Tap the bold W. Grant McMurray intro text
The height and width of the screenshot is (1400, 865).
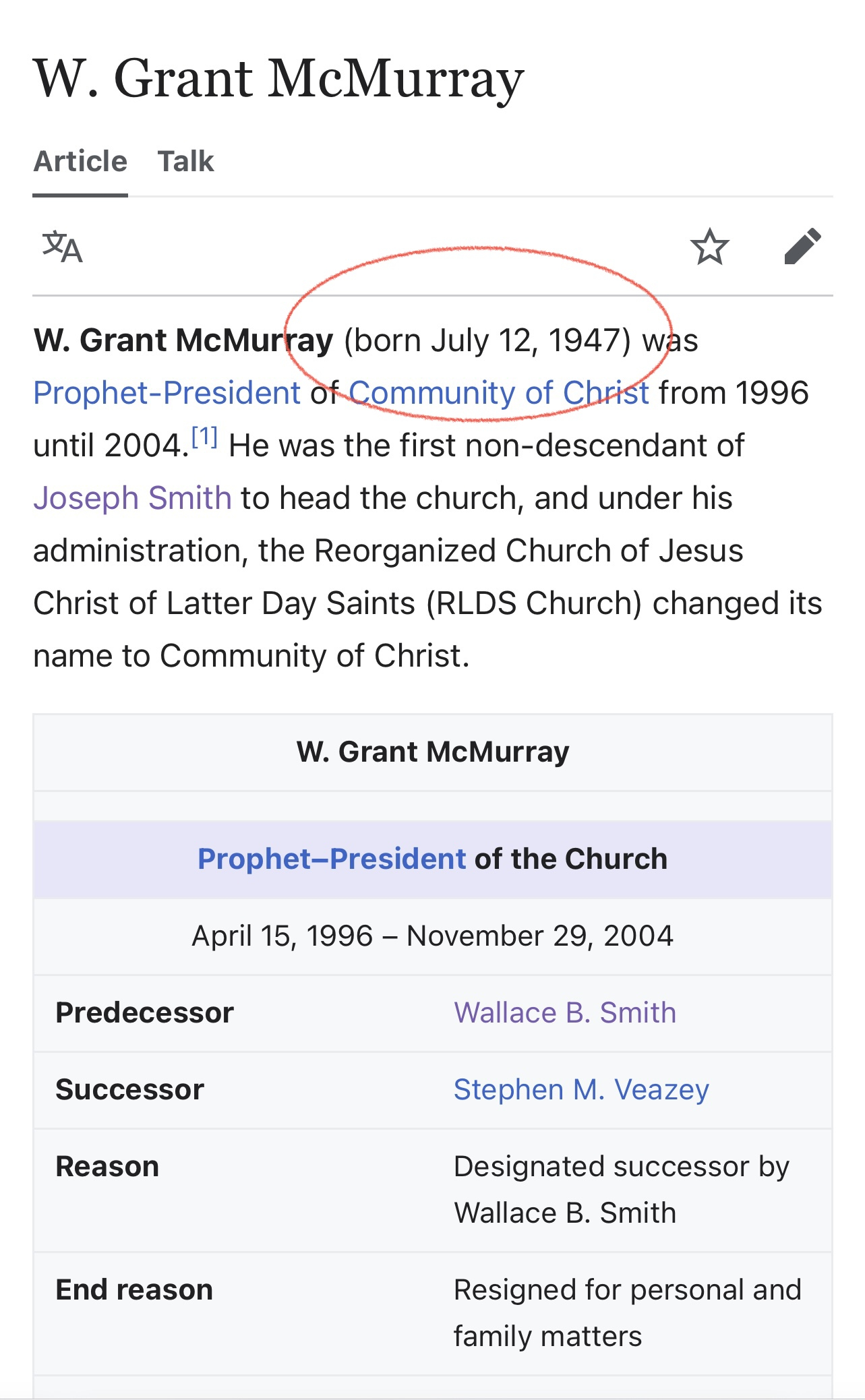click(183, 340)
